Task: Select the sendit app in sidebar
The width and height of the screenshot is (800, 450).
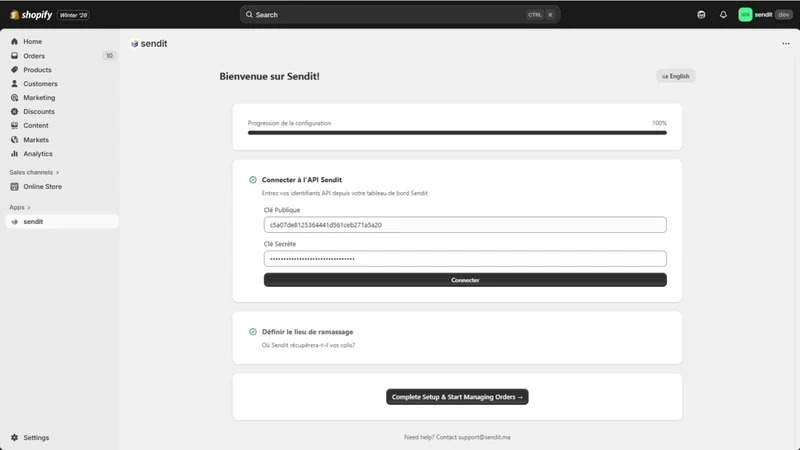Action: click(61, 221)
